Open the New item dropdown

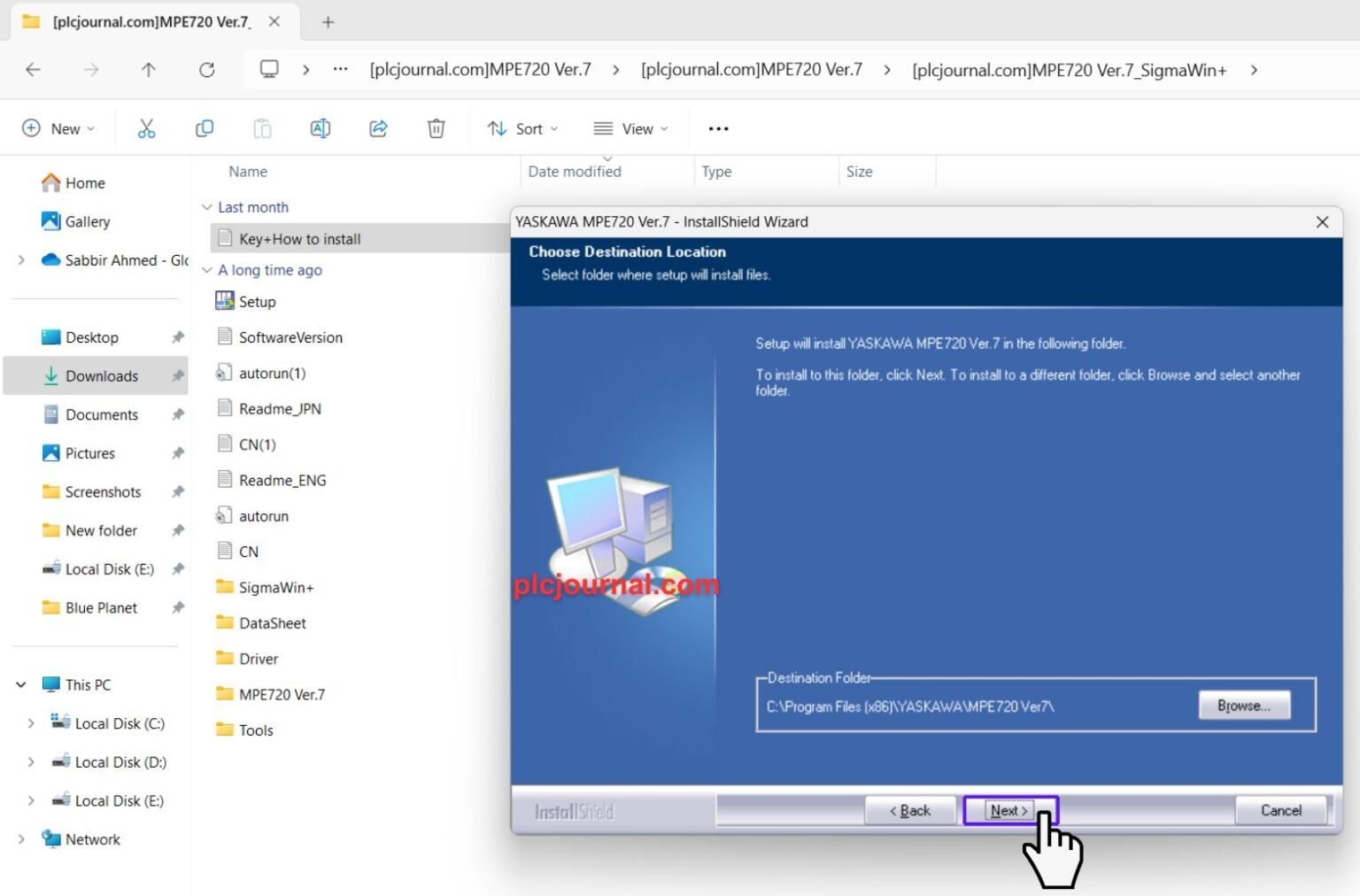[58, 128]
